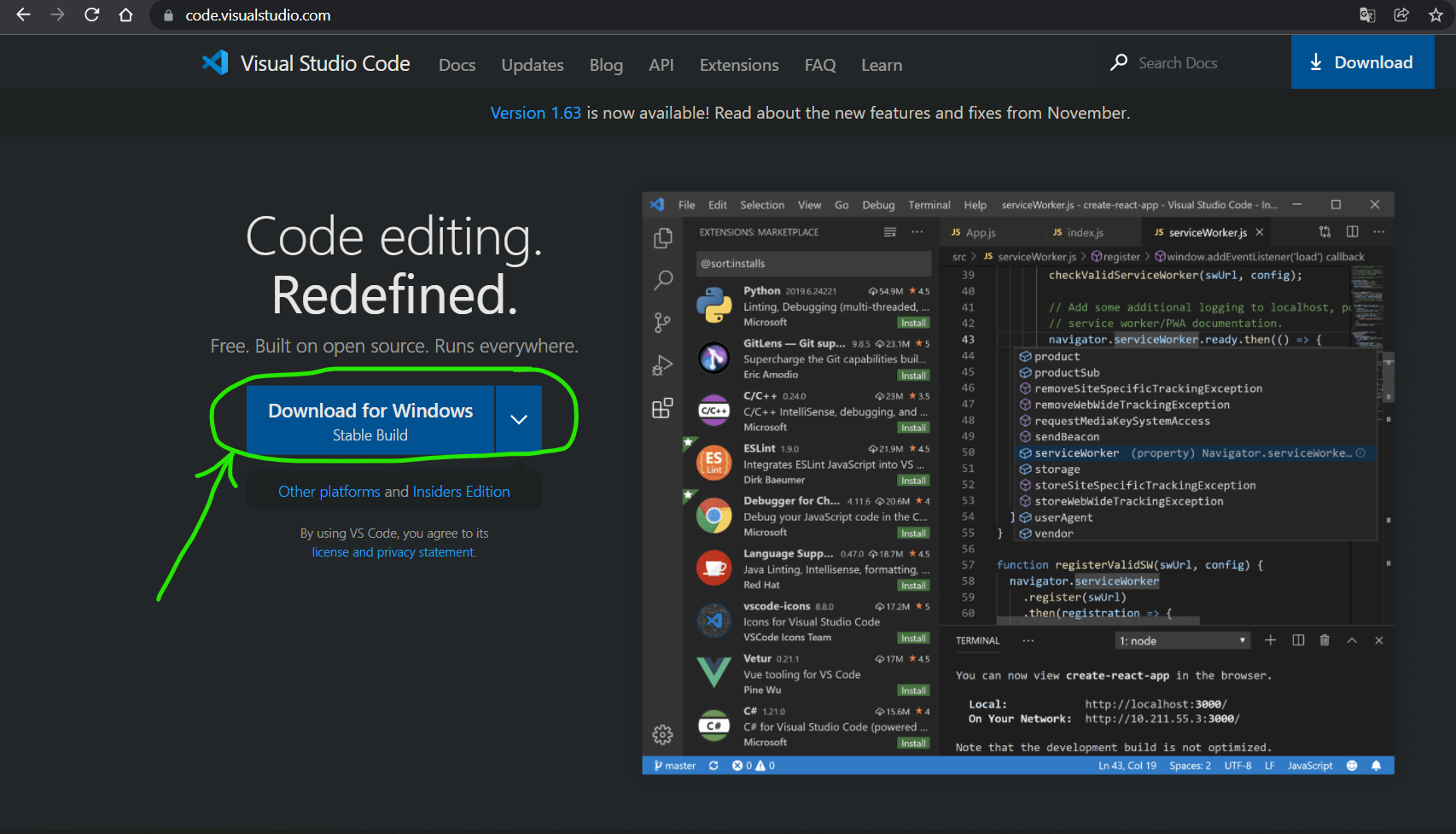Click the Python extension icon
Viewport: 1456px width, 834px height.
[713, 306]
